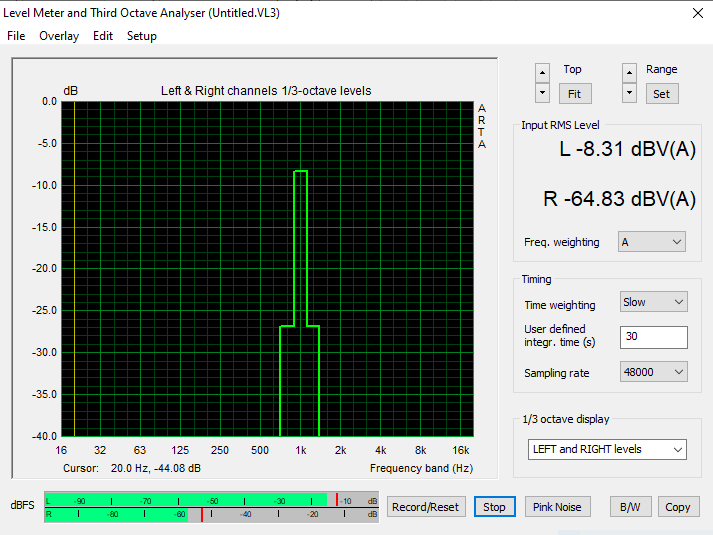Click the Copy button

(678, 507)
